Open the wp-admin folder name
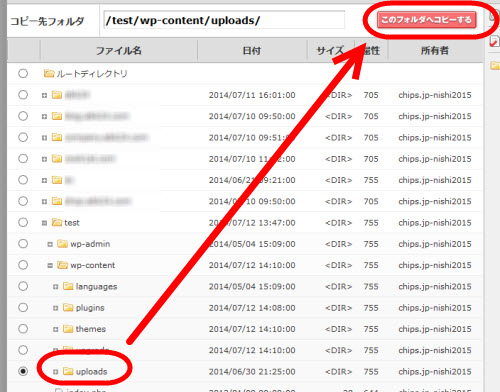 pyautogui.click(x=90, y=244)
